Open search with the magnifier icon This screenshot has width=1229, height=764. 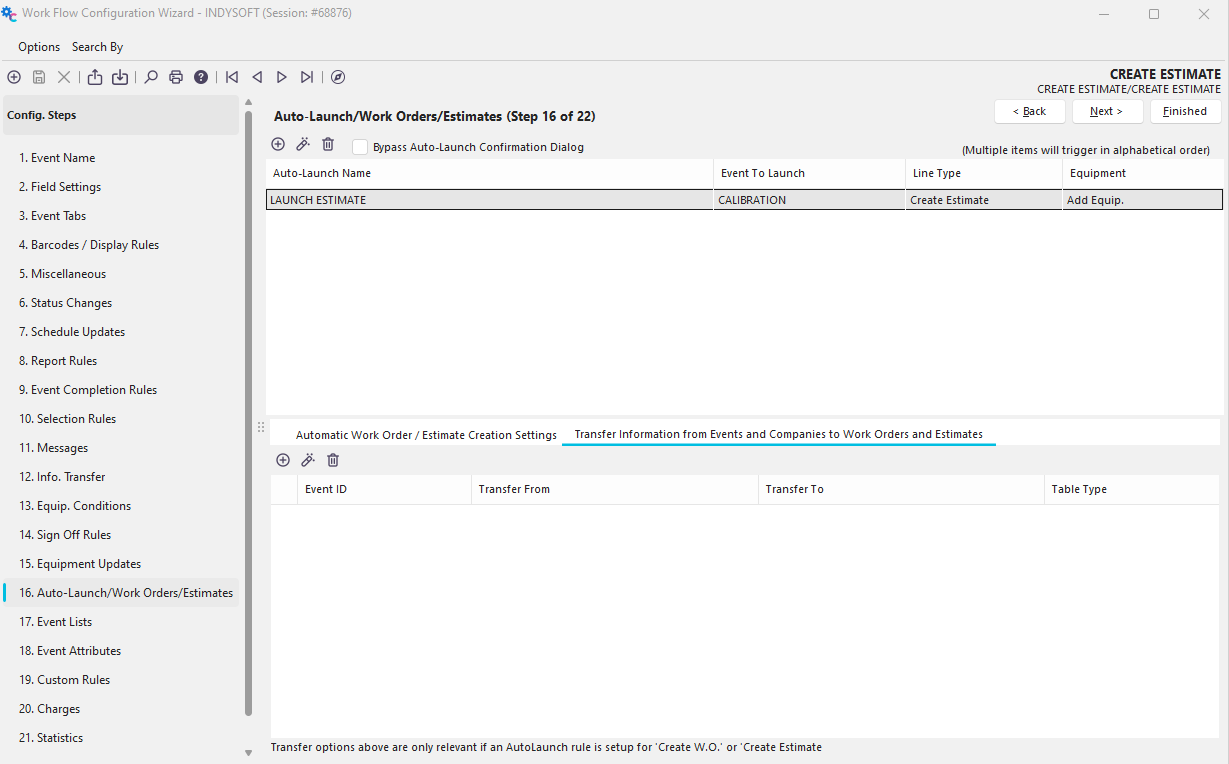coord(151,77)
